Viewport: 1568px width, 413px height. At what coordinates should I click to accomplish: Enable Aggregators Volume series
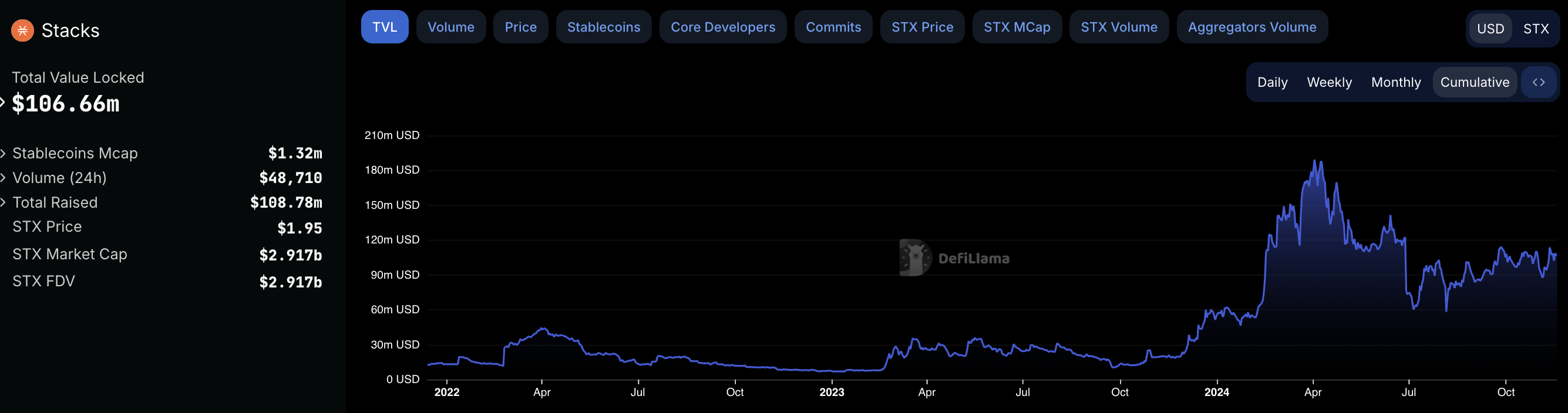tap(1252, 27)
